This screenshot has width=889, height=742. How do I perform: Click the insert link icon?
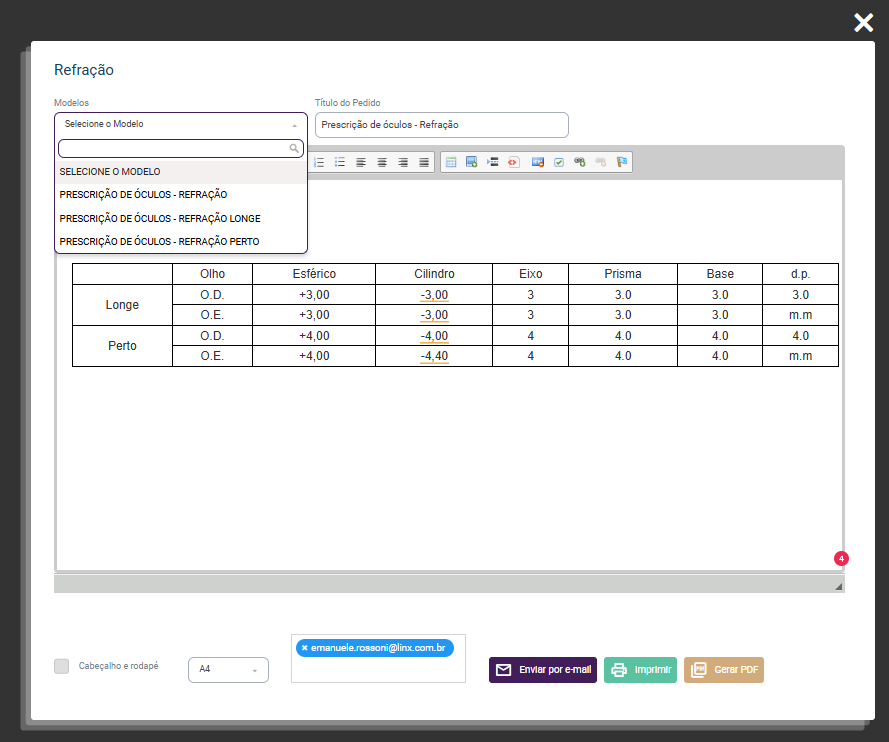tap(579, 162)
